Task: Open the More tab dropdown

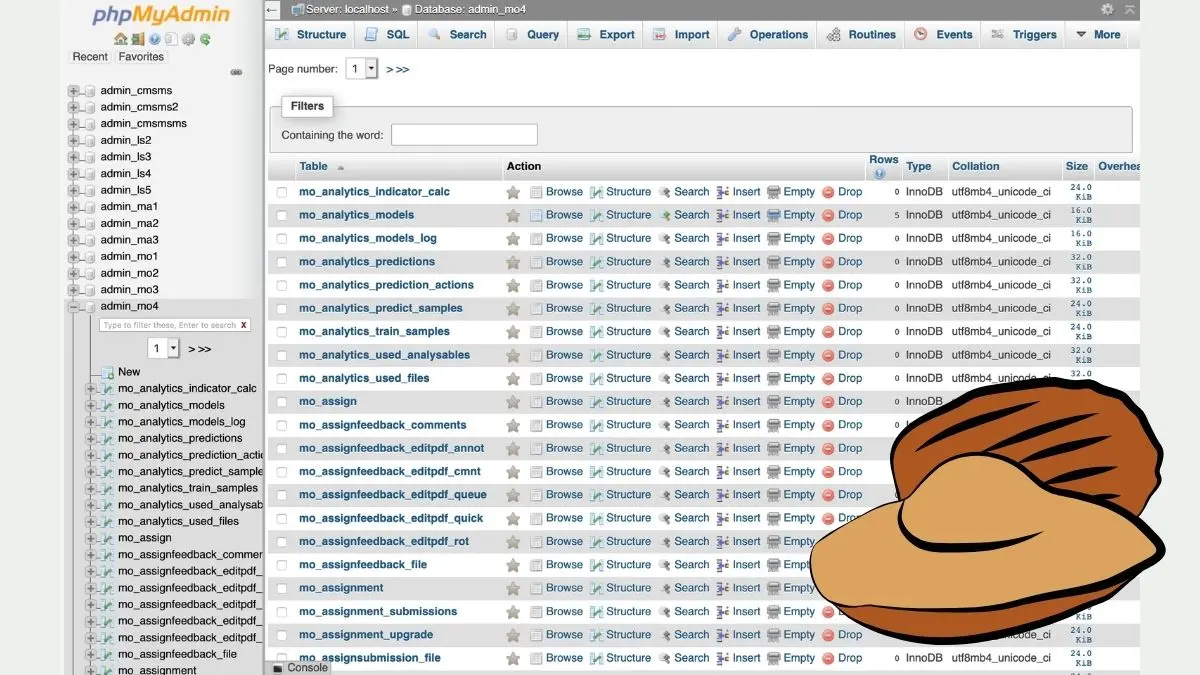Action: pyautogui.click(x=1098, y=34)
